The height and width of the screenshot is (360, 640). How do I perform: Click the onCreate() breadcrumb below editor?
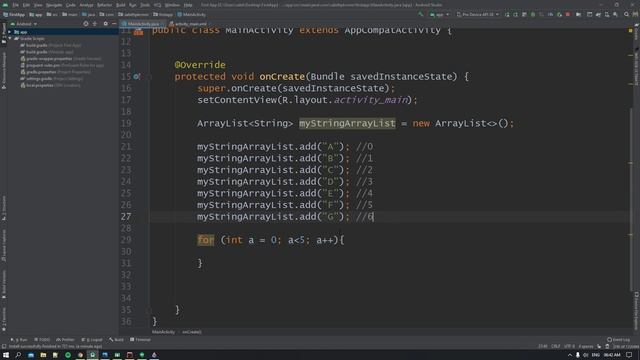192,332
